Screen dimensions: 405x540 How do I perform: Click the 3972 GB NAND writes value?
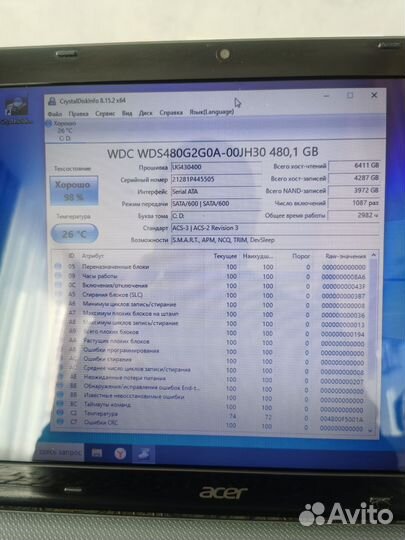pyautogui.click(x=354, y=190)
